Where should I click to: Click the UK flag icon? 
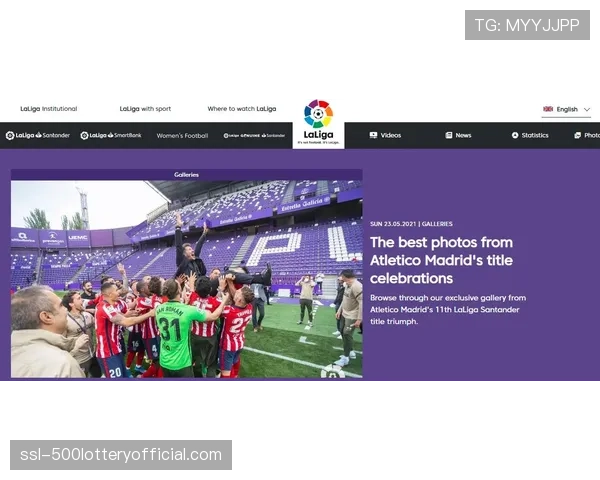point(548,109)
